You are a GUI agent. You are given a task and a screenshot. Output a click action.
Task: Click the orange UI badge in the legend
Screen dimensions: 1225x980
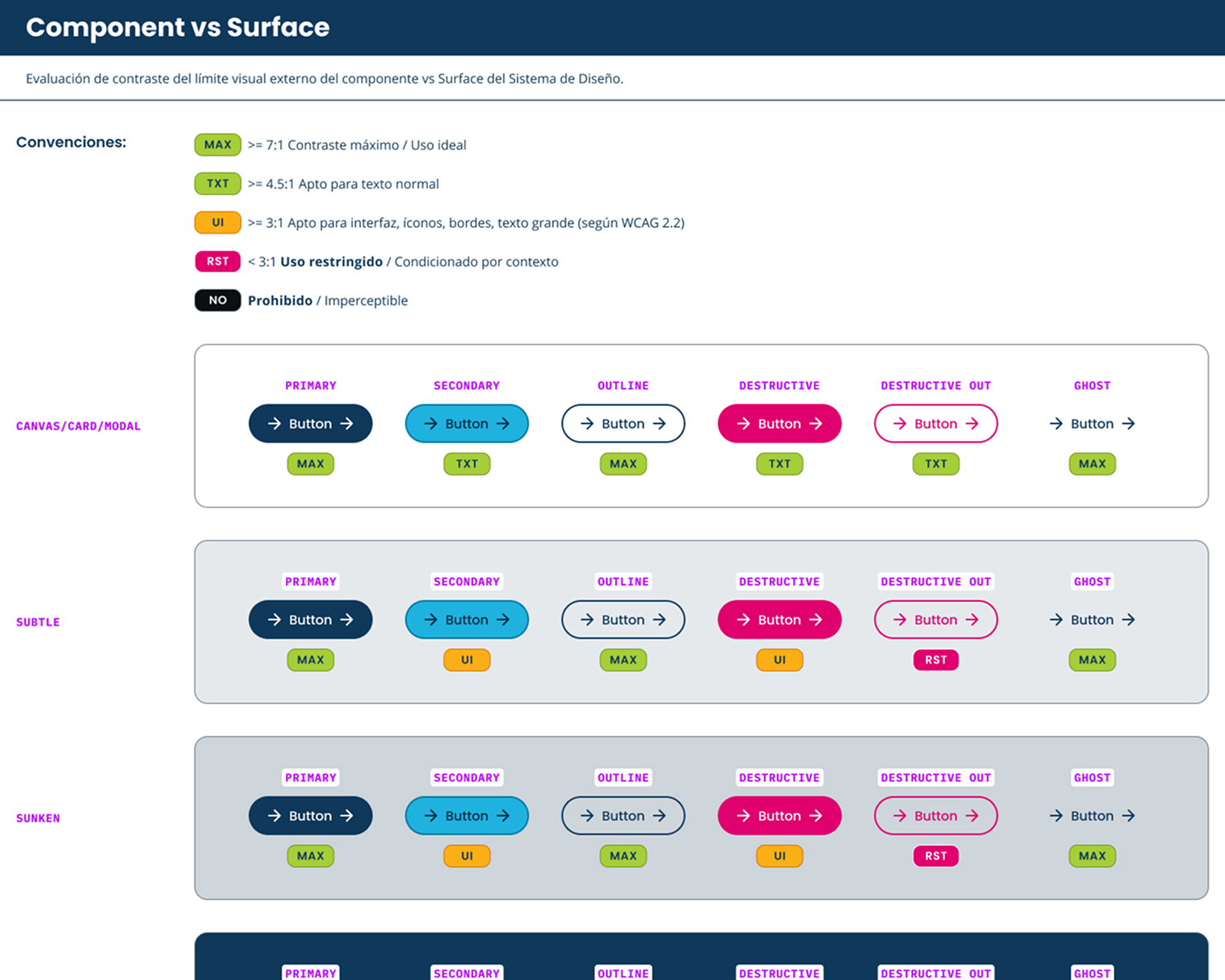pyautogui.click(x=218, y=222)
